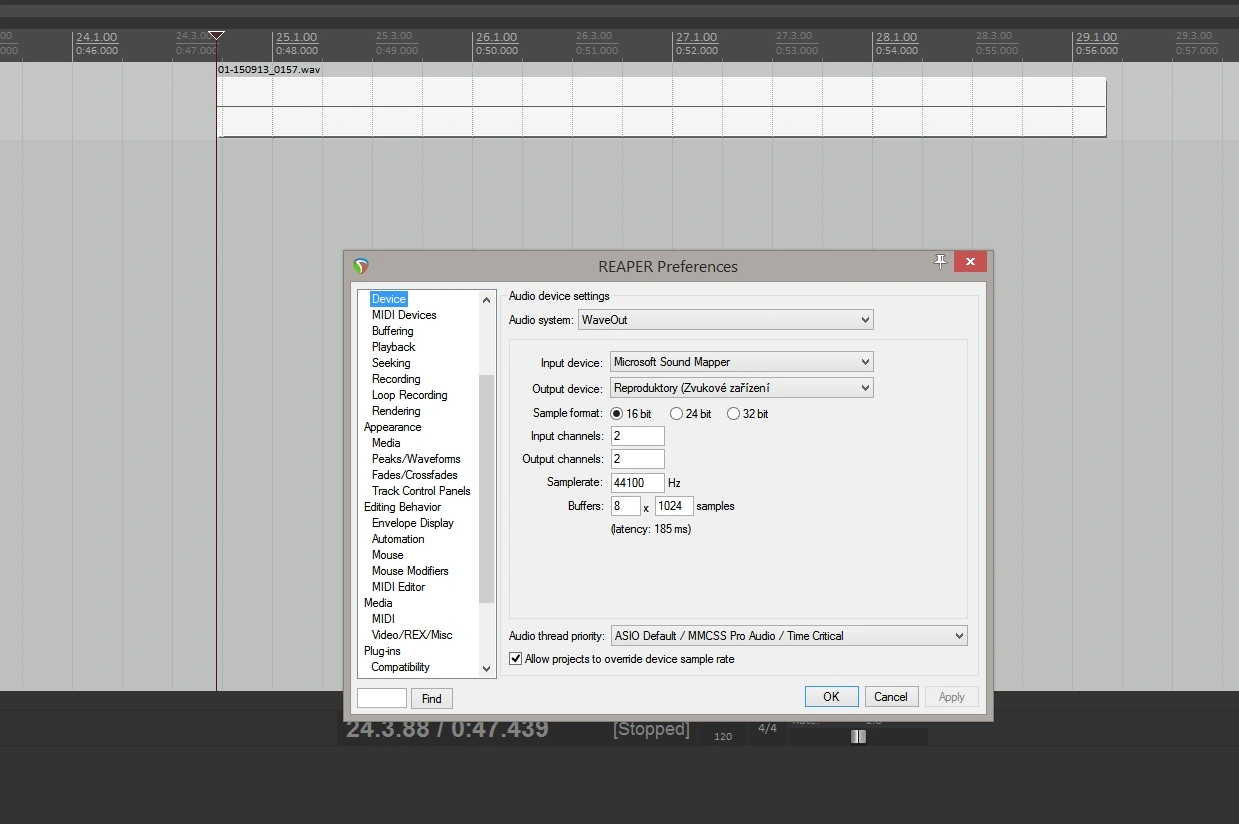Select Mouse Modifiers preferences page
Viewport: 1239px width, 824px height.
pos(410,571)
